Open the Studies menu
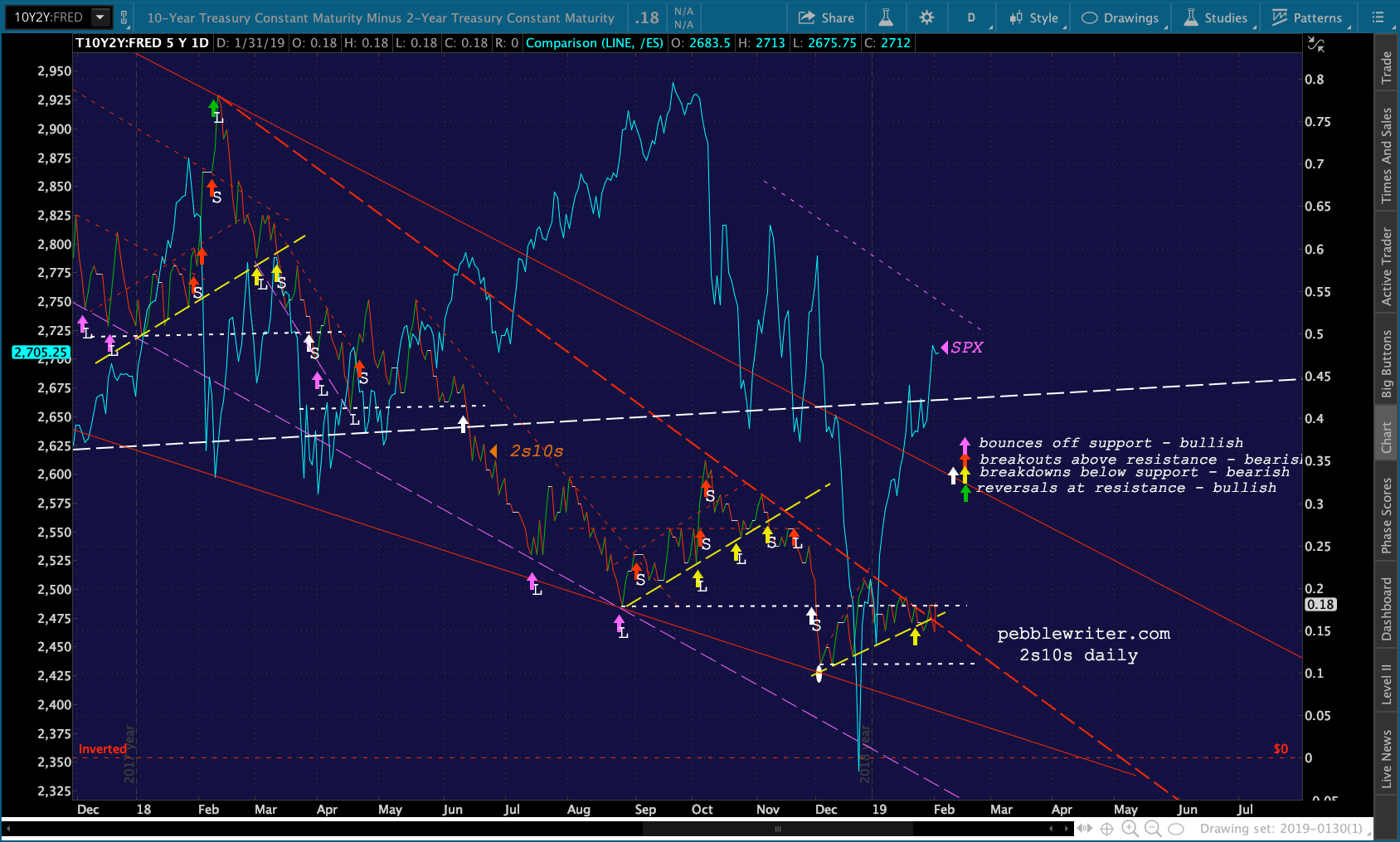 tap(1216, 17)
